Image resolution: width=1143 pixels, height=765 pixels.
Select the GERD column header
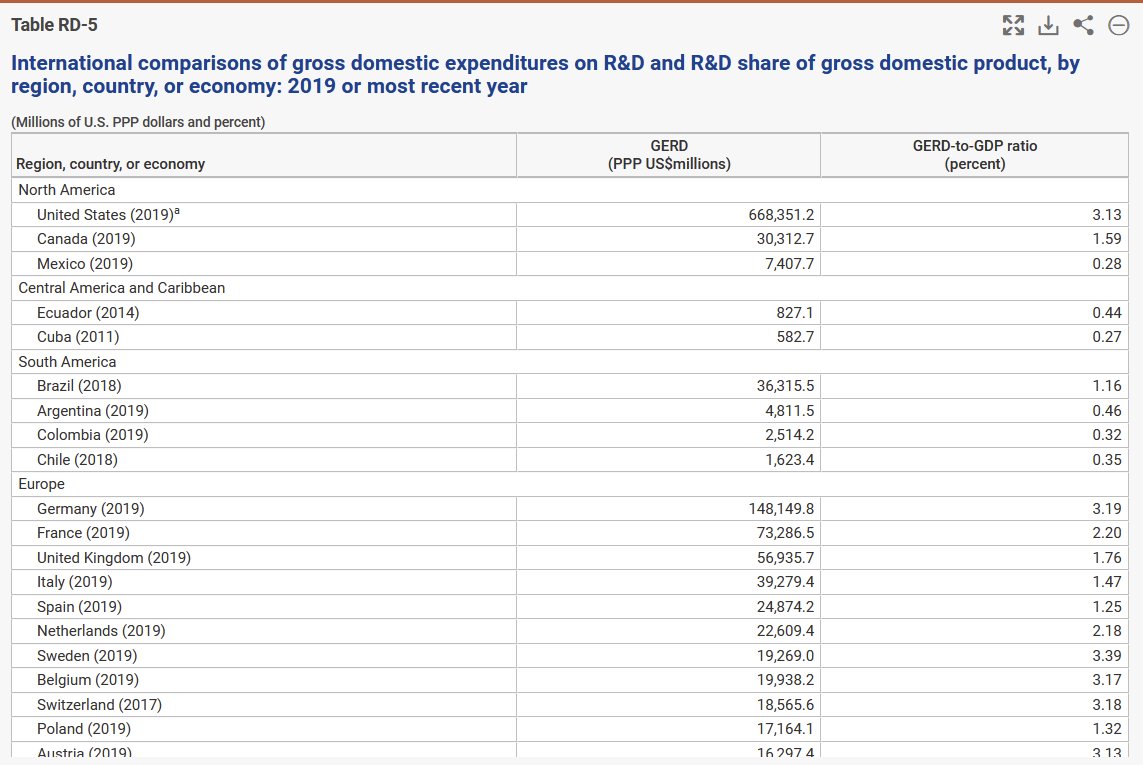(x=668, y=155)
